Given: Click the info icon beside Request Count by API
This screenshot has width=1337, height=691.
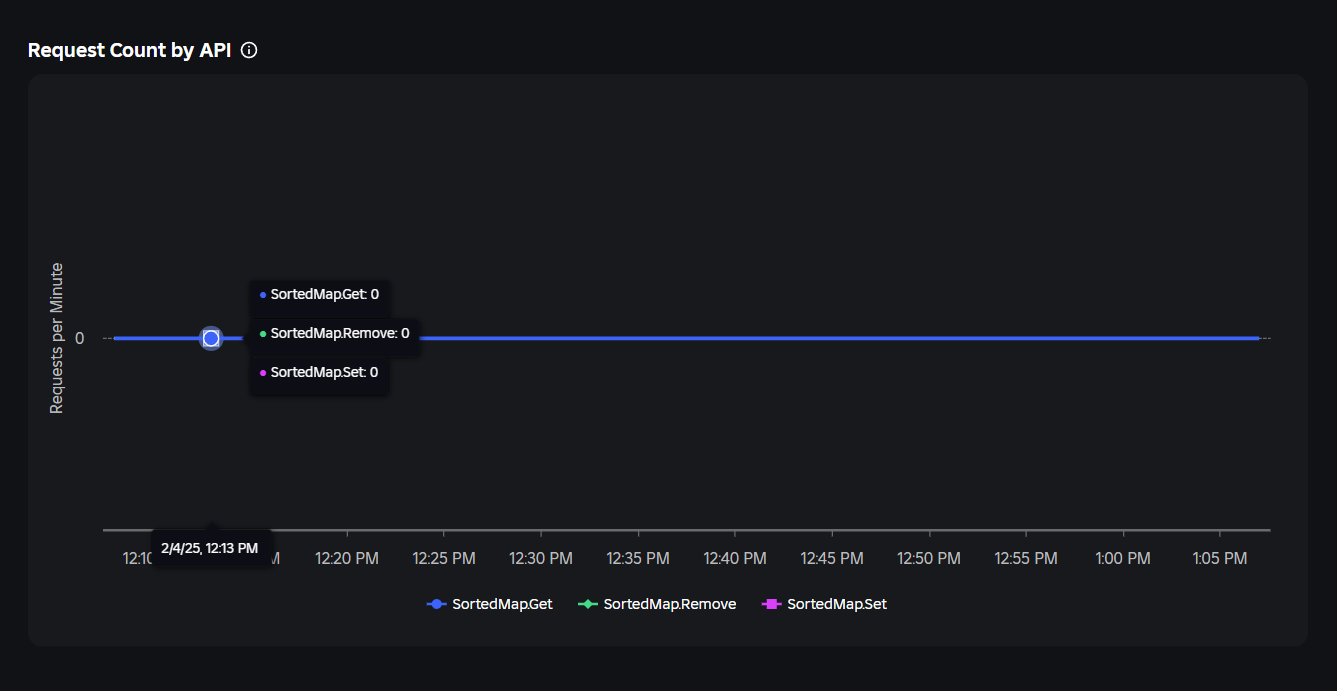Looking at the screenshot, I should 249,50.
